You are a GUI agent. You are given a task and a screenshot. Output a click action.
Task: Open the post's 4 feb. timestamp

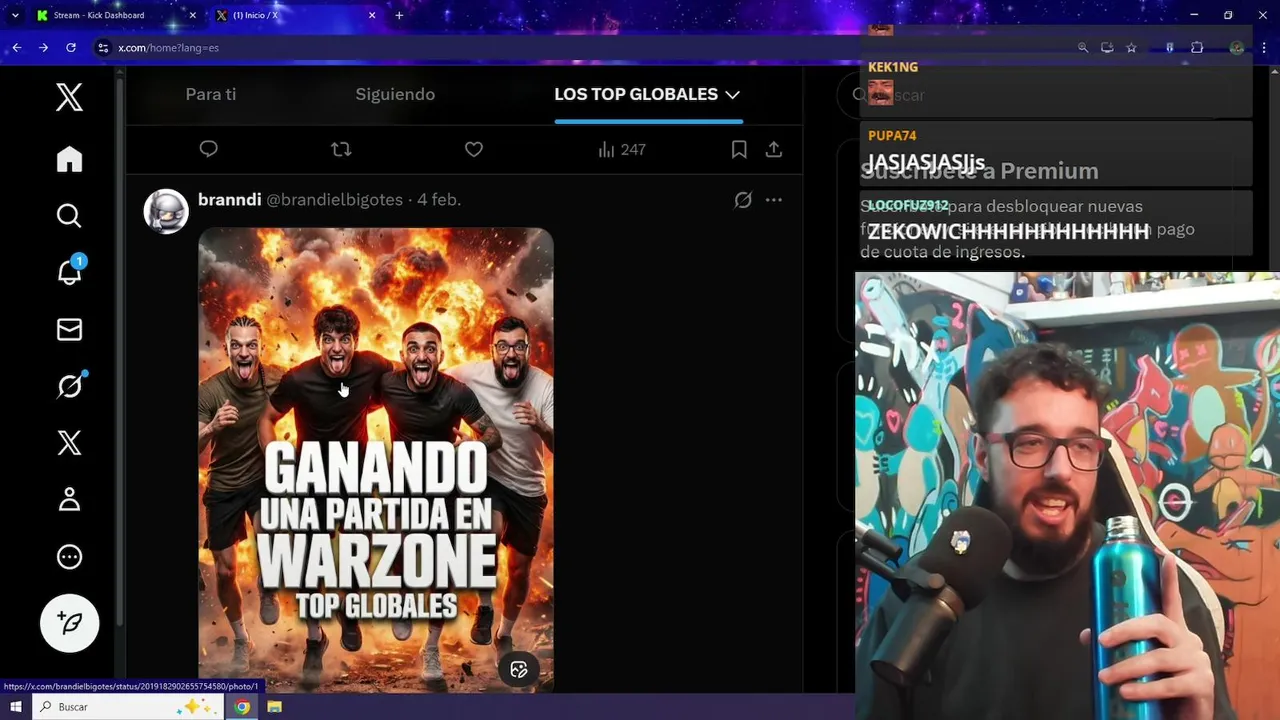tap(439, 200)
